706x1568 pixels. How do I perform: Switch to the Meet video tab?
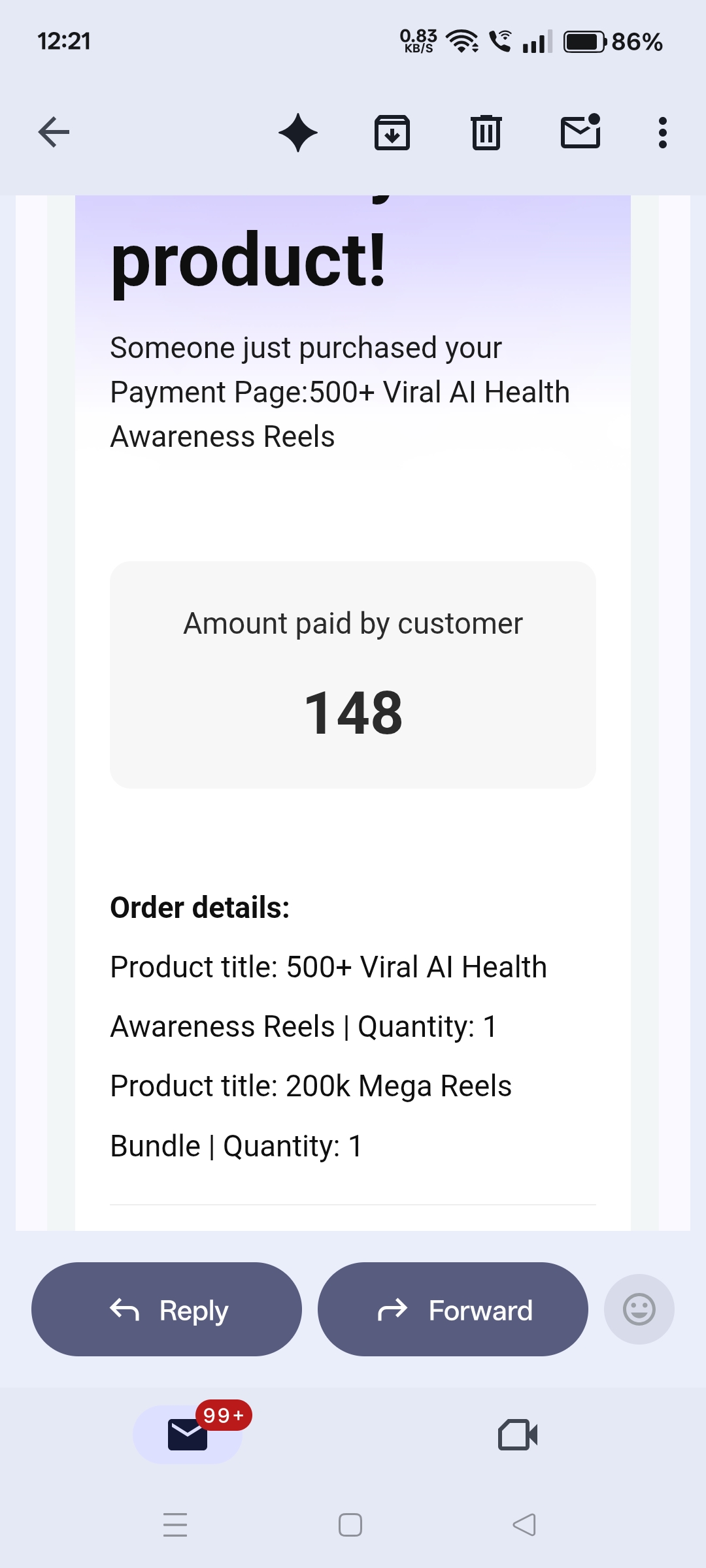point(518,1435)
